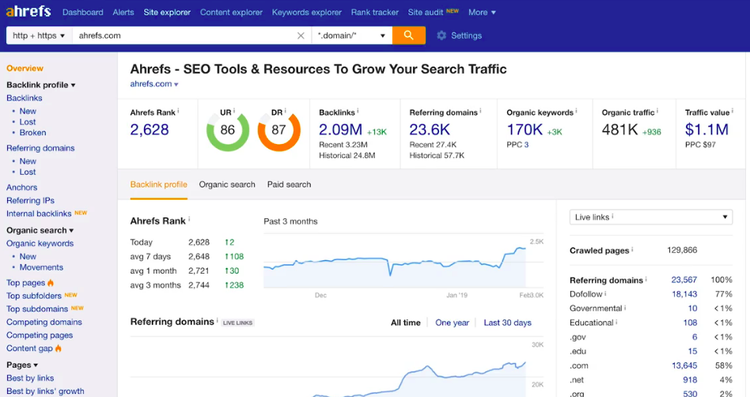Click the Ahrefs Rank past 3 months chart
This screenshot has width=750, height=397.
coord(403,262)
